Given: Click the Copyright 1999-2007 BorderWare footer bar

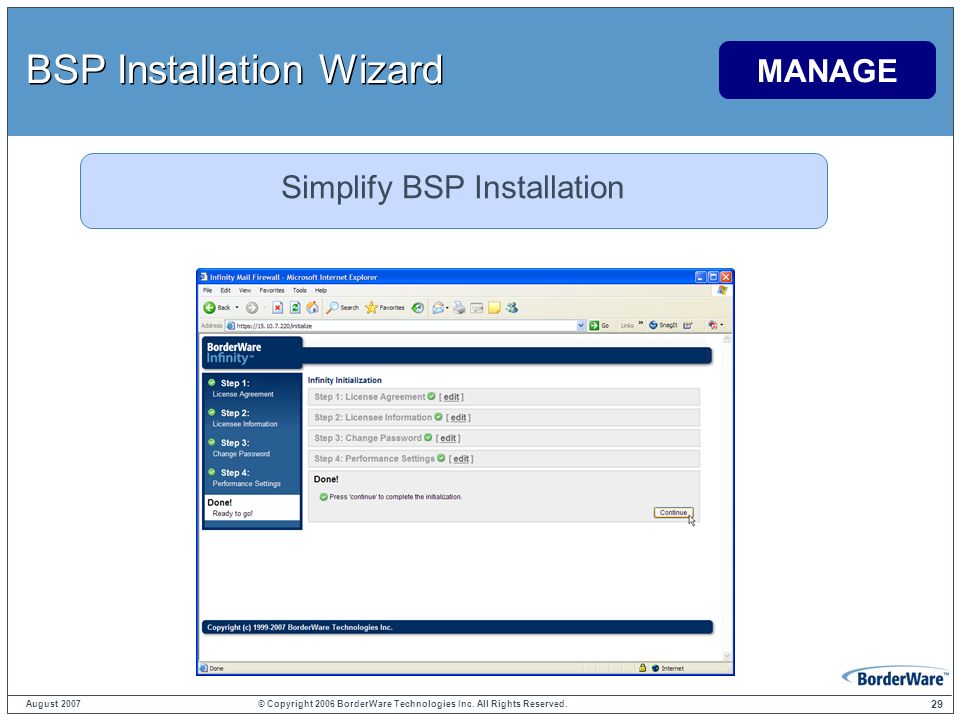Looking at the screenshot, I should [457, 627].
